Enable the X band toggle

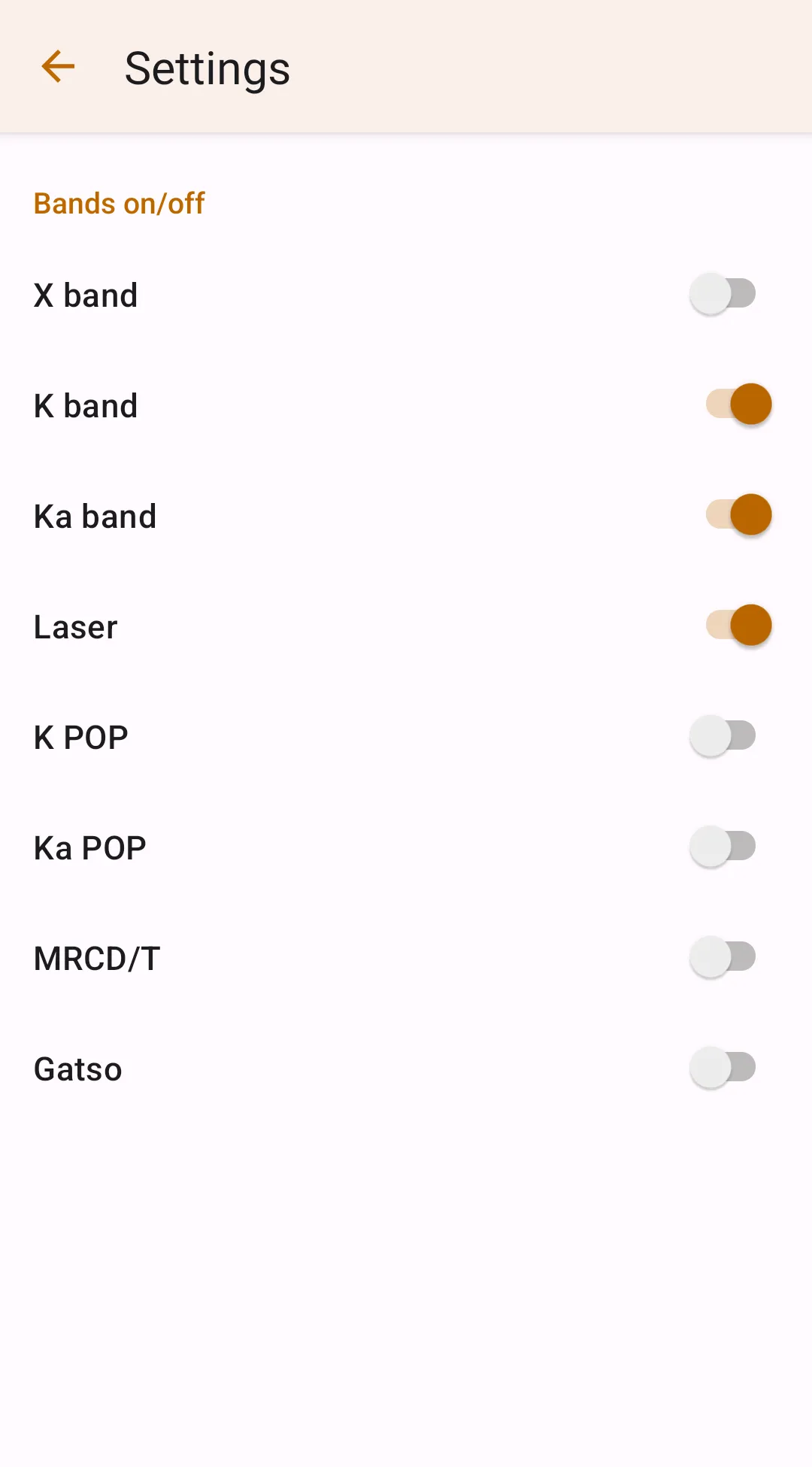[x=723, y=294]
